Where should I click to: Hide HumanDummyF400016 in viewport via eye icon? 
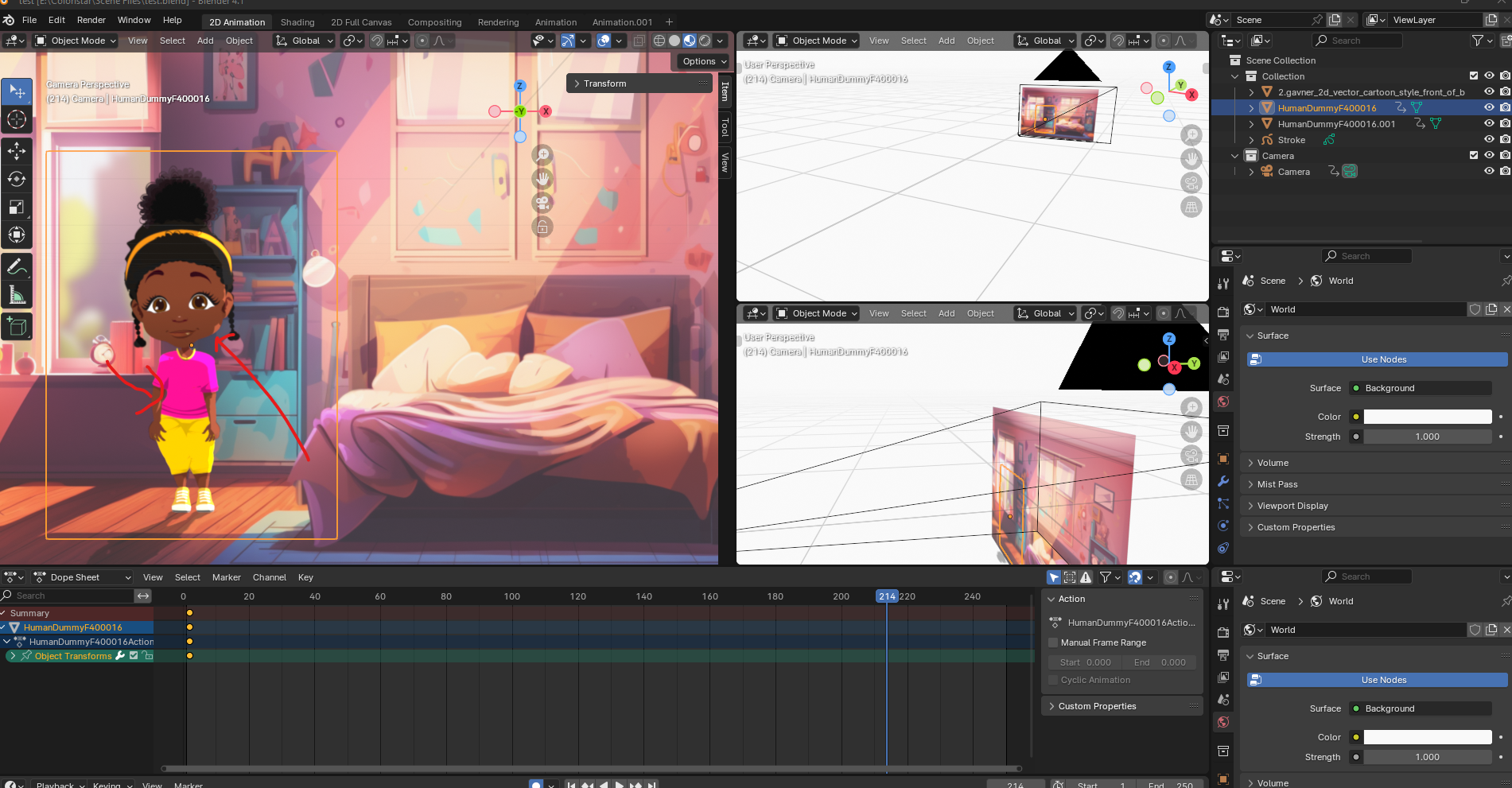coord(1489,107)
